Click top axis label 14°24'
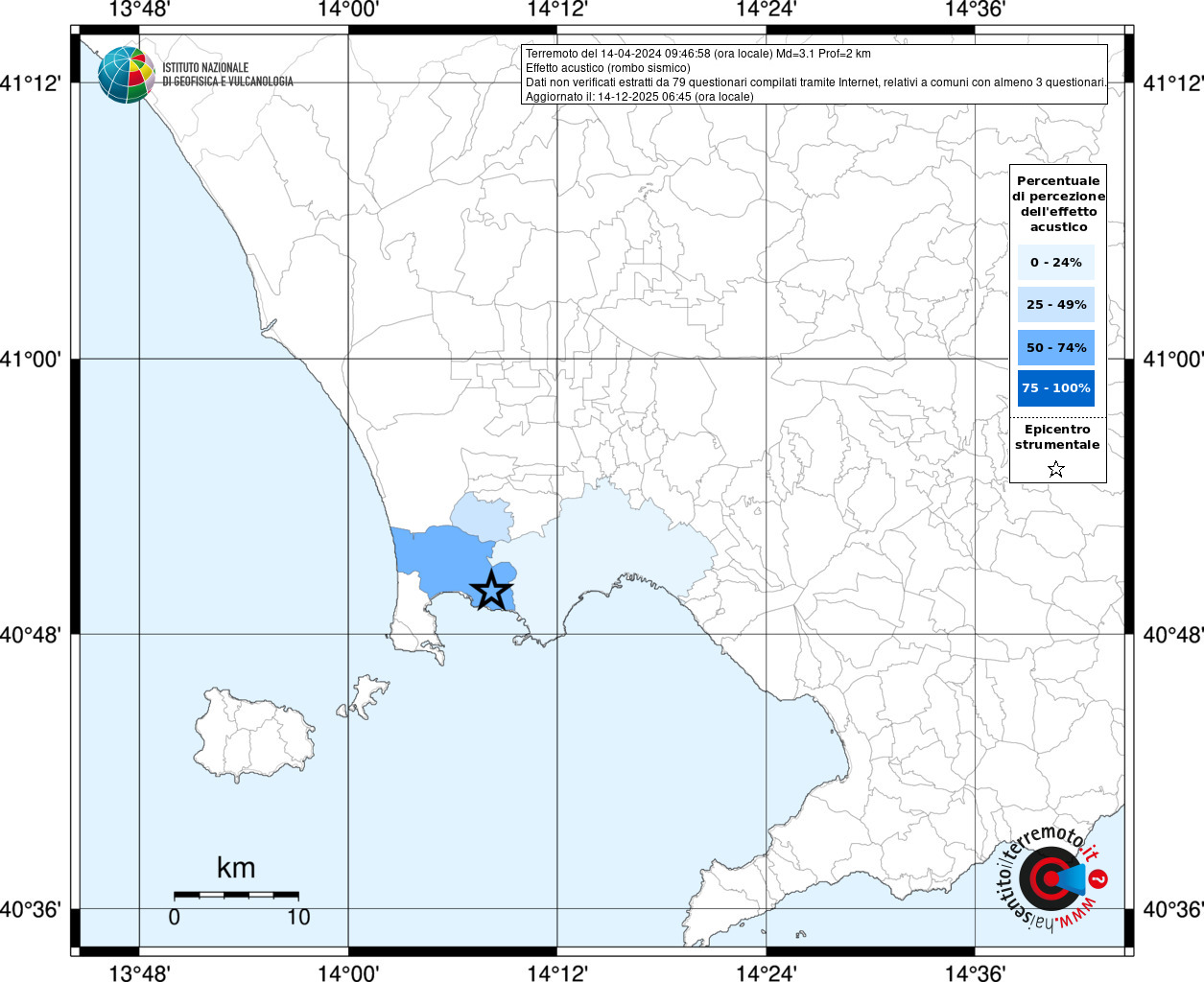Viewport: 1204px width, 982px height. (x=767, y=10)
